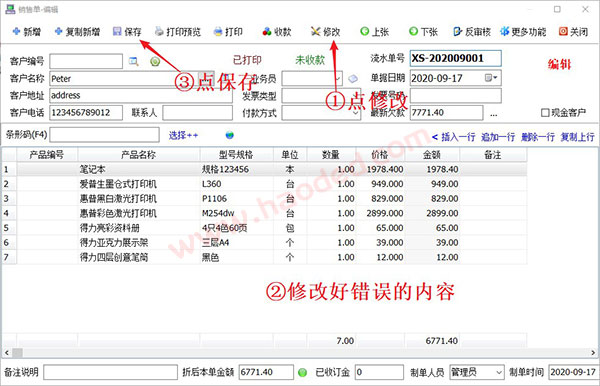Screen dimensions: 600x386
Task: Click the 数量 column header
Action: [x=331, y=155]
